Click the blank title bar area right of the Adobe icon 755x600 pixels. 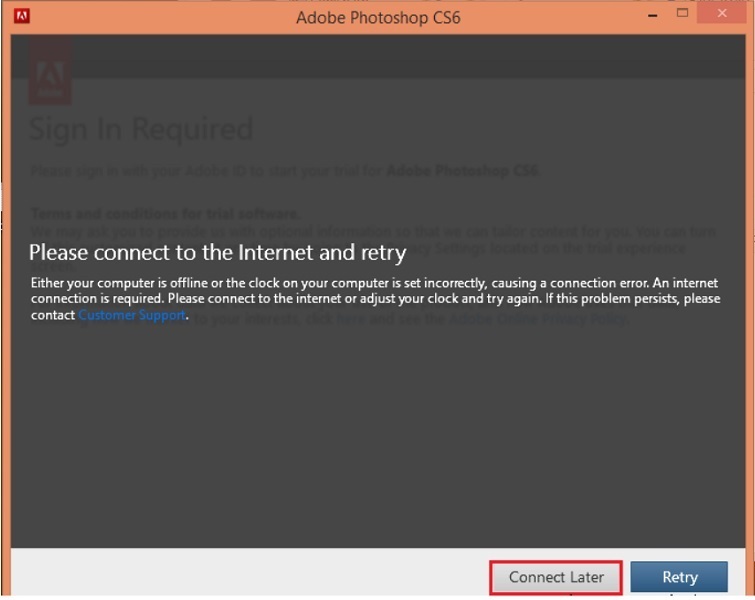[x=150, y=16]
